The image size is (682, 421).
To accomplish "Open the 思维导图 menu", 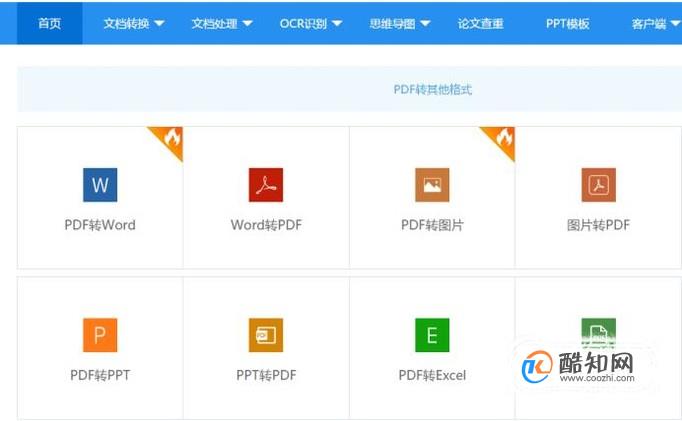I will [399, 23].
